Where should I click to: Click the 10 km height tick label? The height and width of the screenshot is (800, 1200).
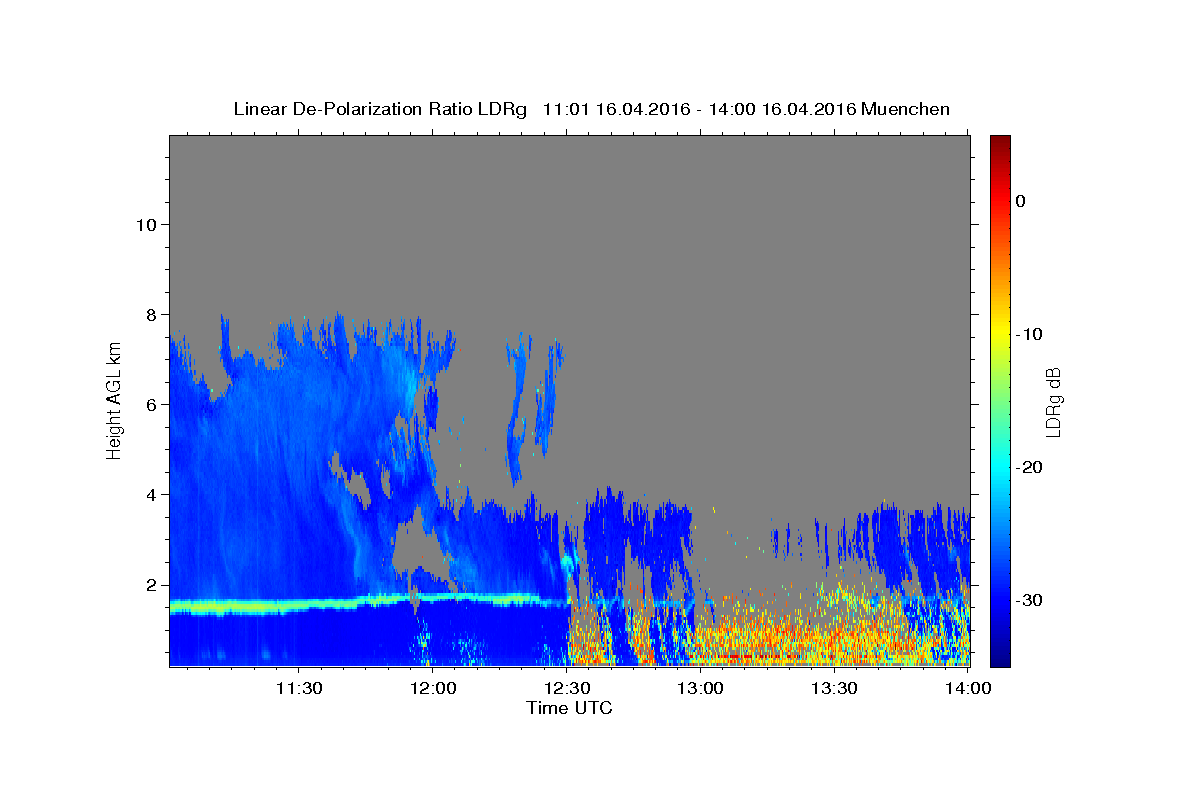[145, 225]
